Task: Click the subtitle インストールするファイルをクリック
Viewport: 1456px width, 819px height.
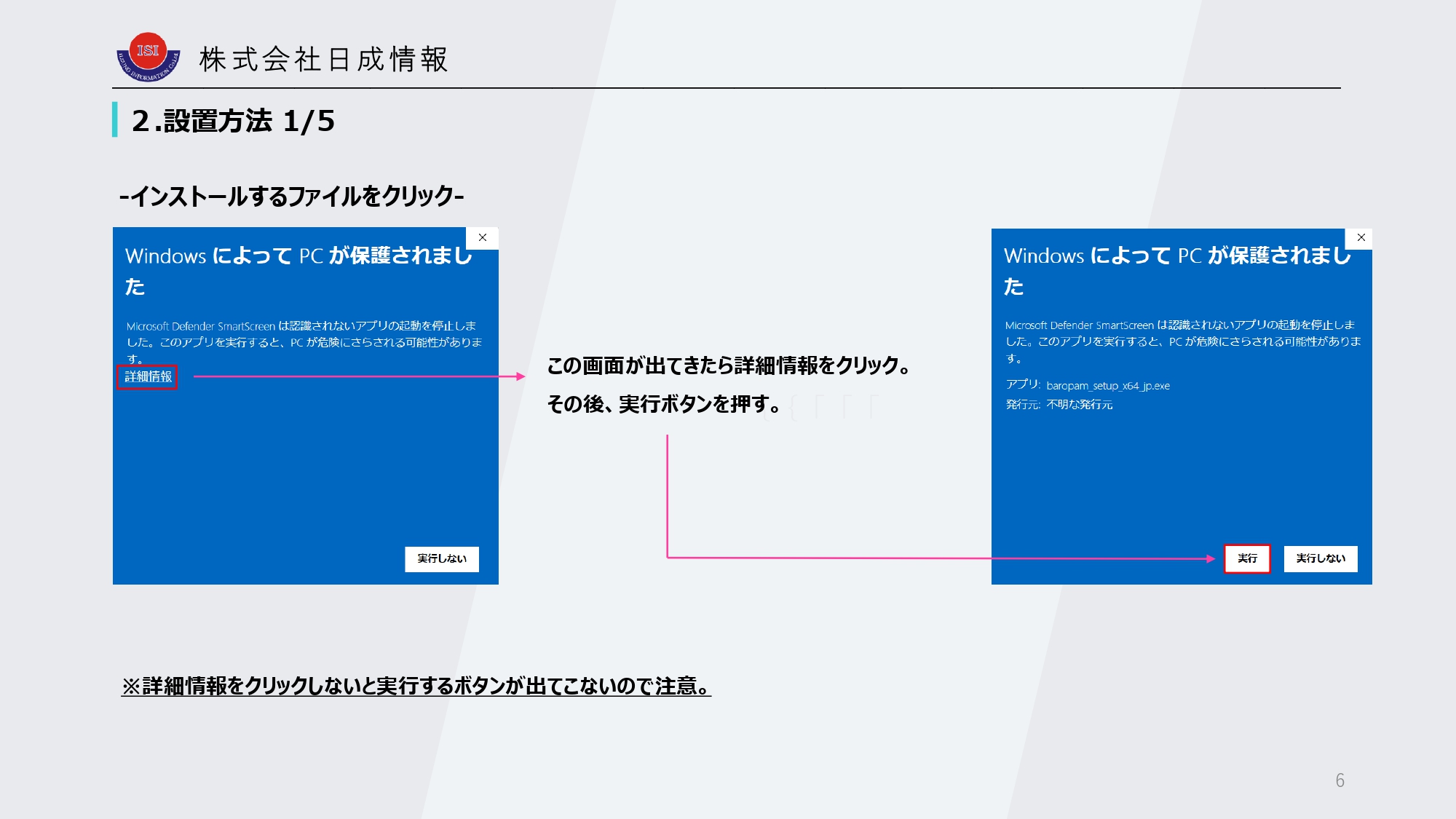Action: 291,196
